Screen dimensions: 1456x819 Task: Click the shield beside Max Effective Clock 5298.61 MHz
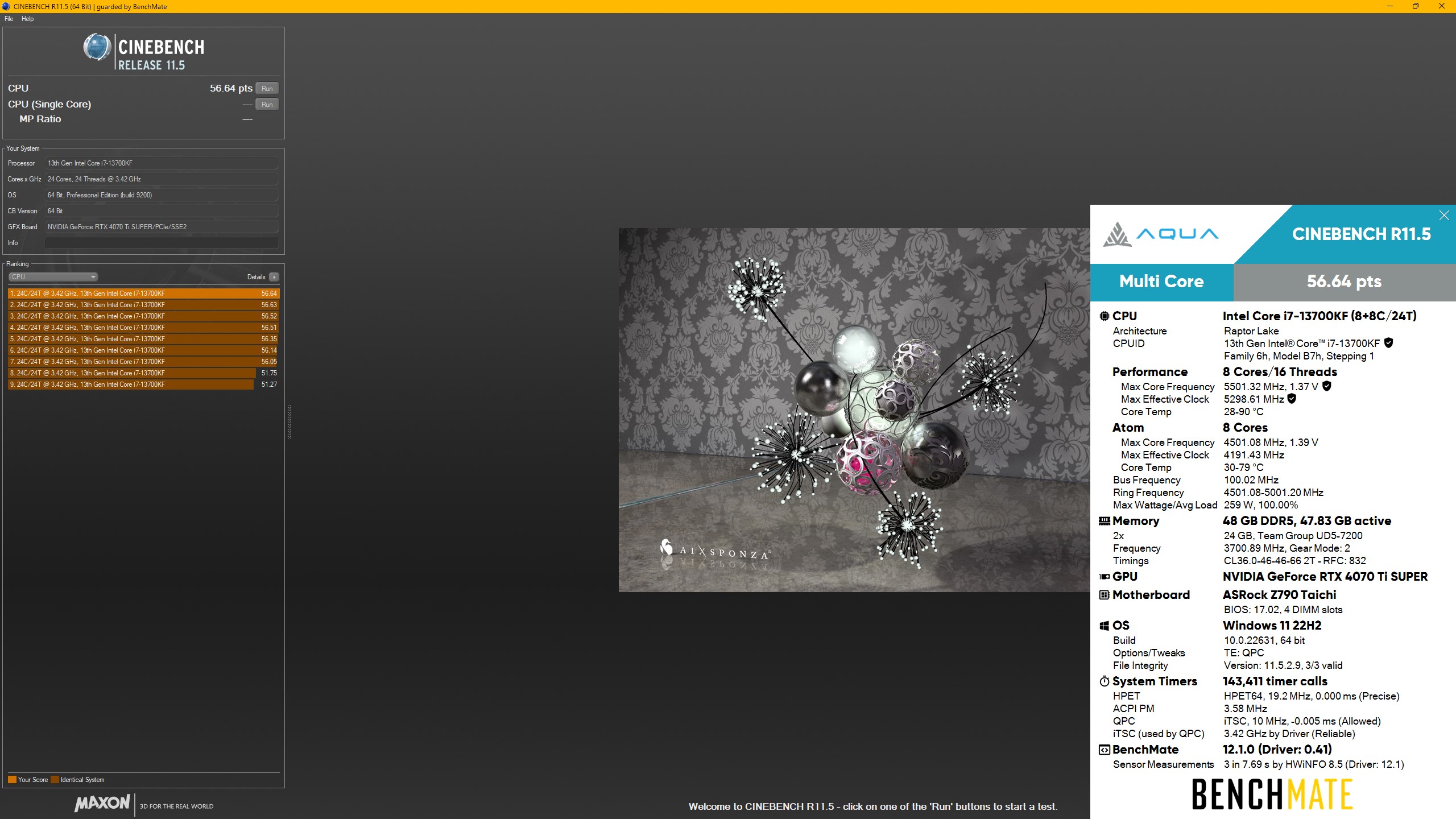(1292, 399)
